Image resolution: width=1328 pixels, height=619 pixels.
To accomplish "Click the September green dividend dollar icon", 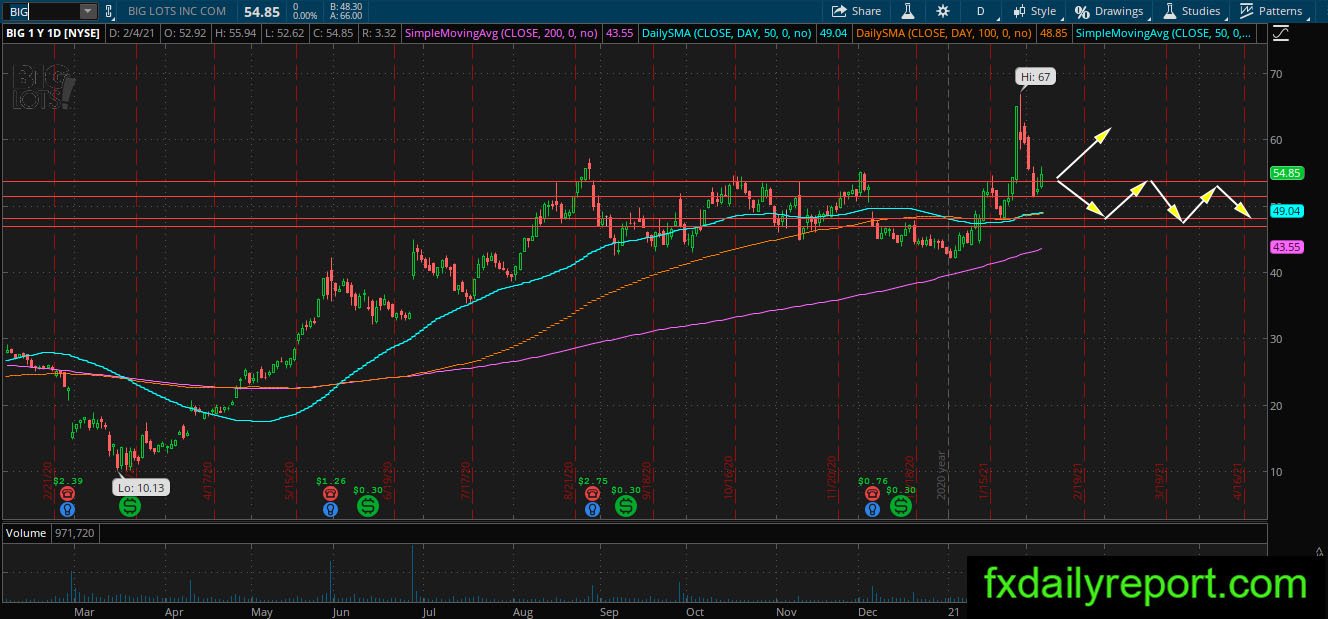I will click(x=626, y=507).
